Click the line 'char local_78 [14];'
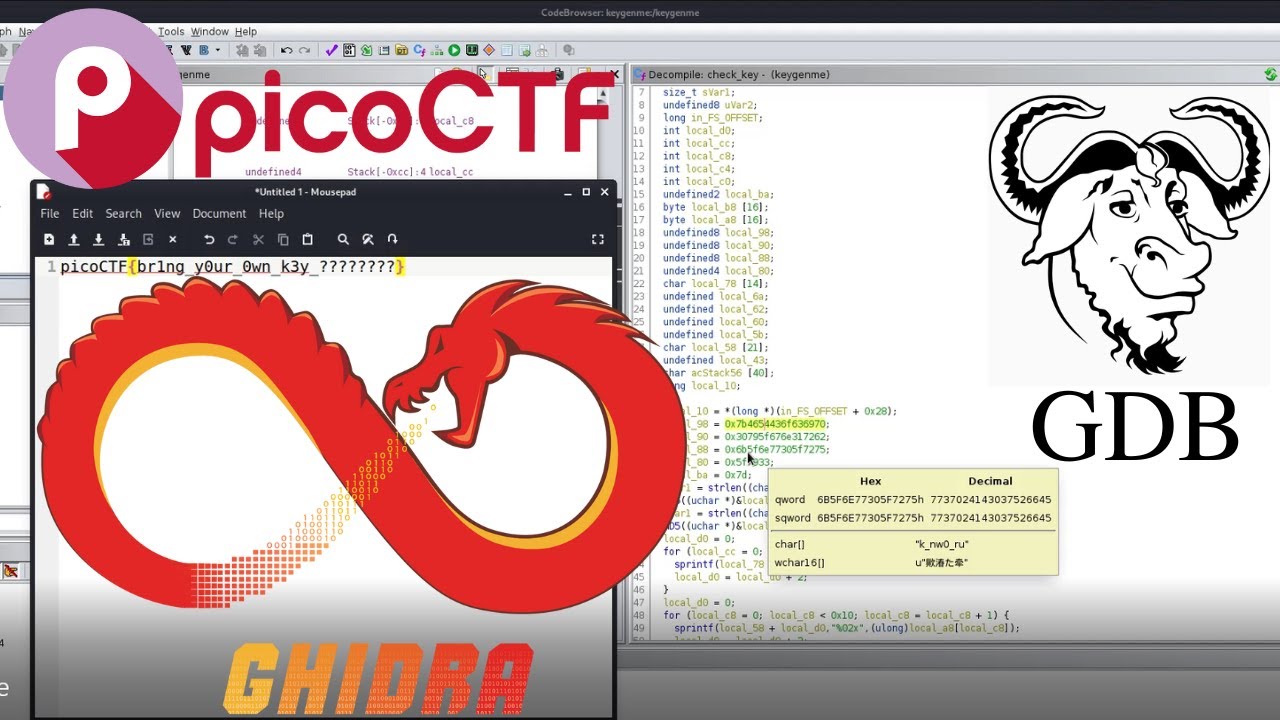 [714, 284]
